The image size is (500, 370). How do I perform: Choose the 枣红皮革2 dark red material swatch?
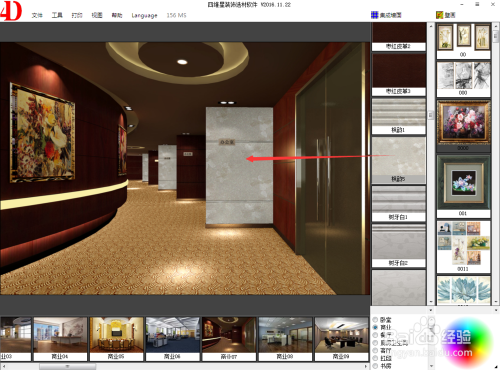tap(399, 37)
